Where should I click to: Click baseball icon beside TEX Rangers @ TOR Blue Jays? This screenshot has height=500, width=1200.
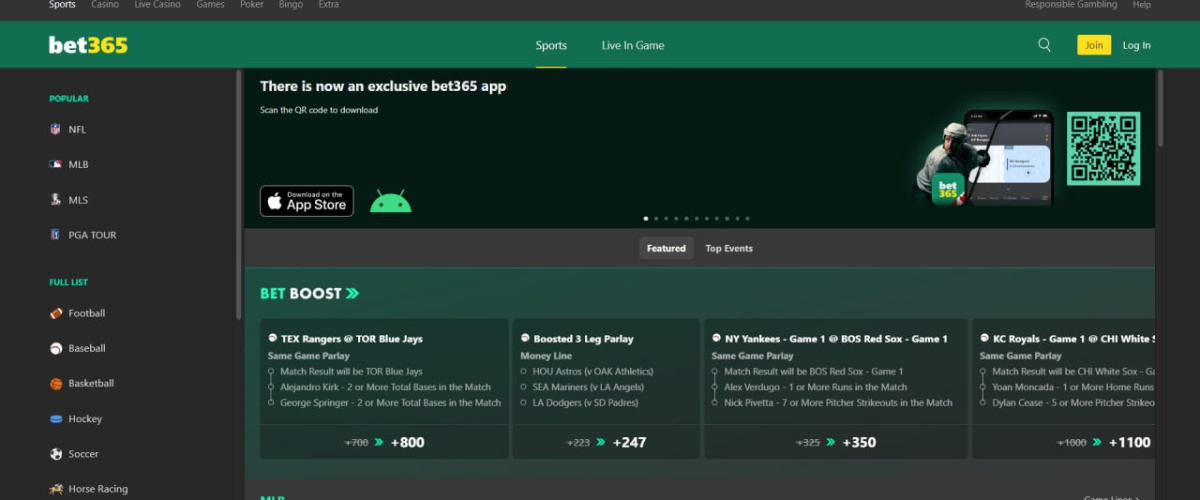tap(272, 338)
